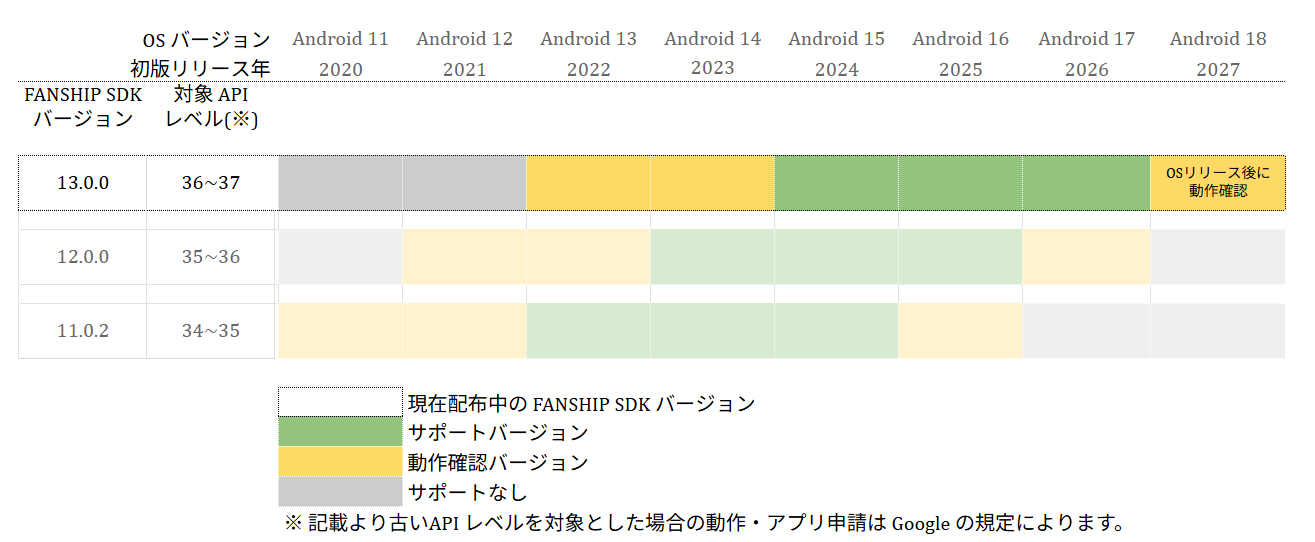Click the gray no-support legend swatch

[x=340, y=491]
